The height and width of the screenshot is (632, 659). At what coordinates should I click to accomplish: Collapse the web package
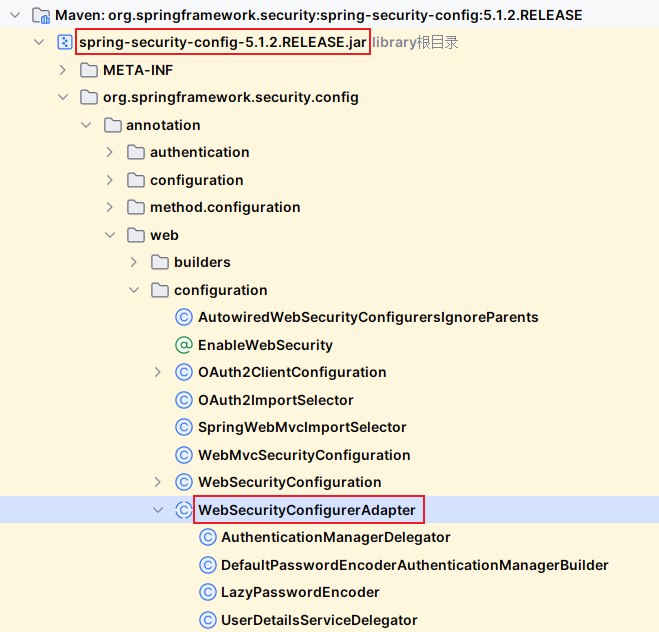click(110, 235)
